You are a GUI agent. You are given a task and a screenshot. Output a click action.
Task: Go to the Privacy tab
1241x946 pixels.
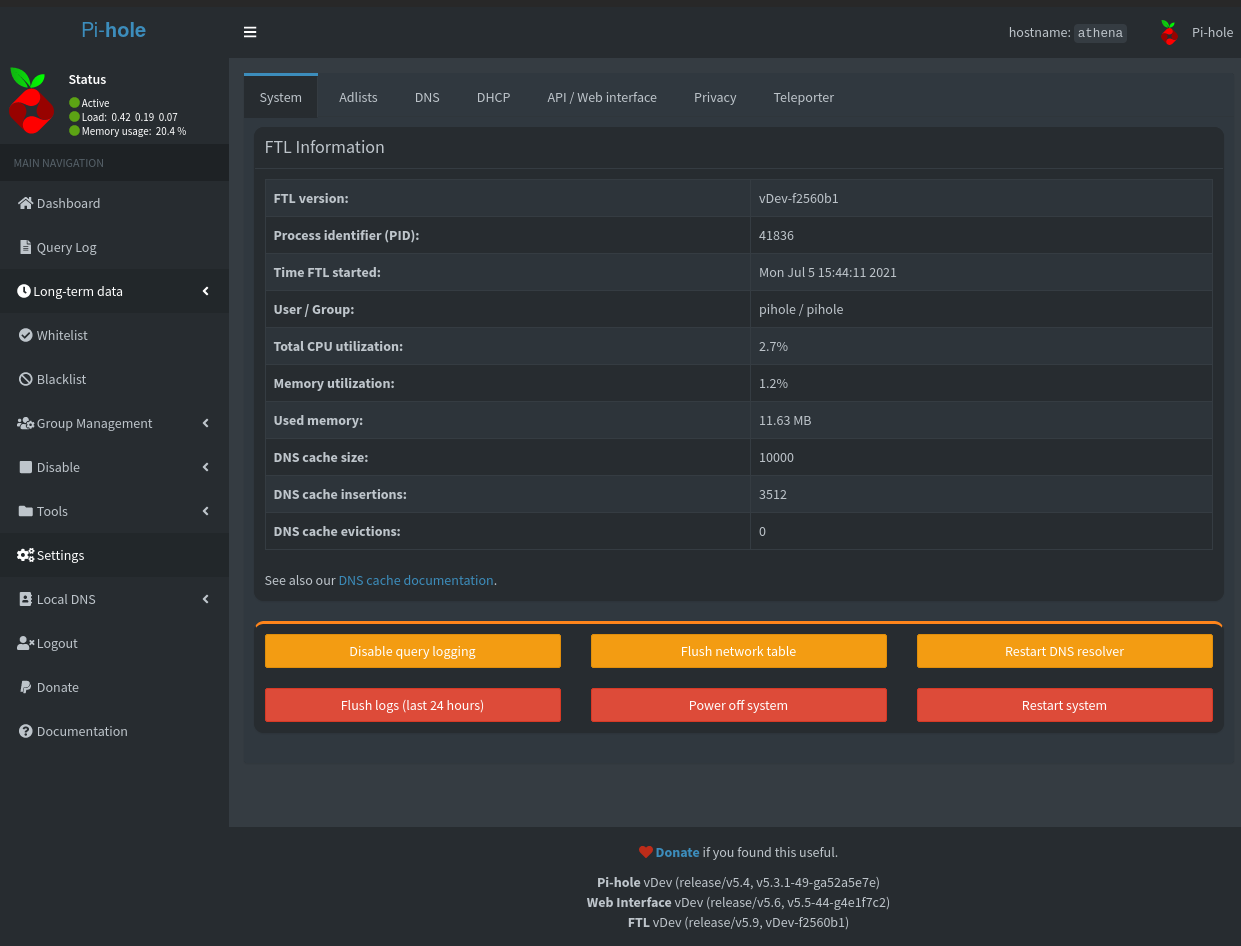click(x=715, y=97)
